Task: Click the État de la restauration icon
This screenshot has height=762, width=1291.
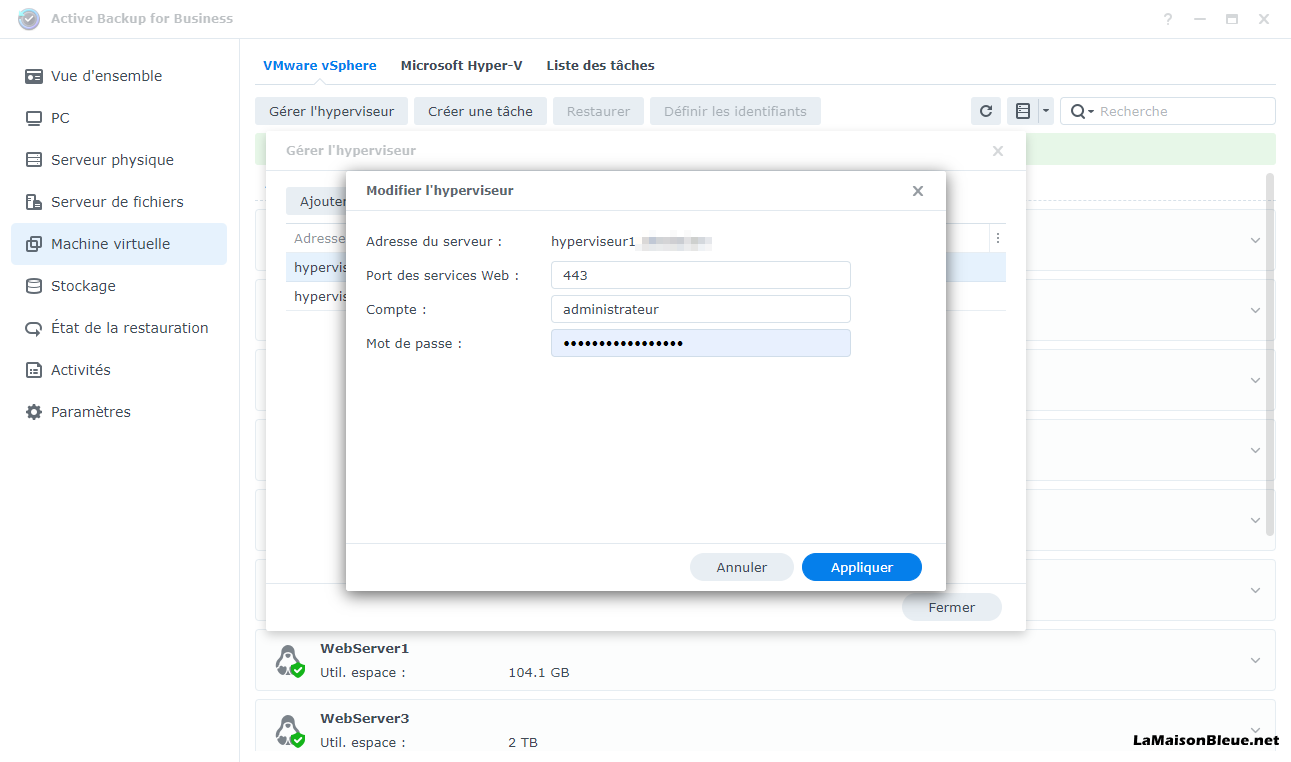Action: click(x=34, y=328)
